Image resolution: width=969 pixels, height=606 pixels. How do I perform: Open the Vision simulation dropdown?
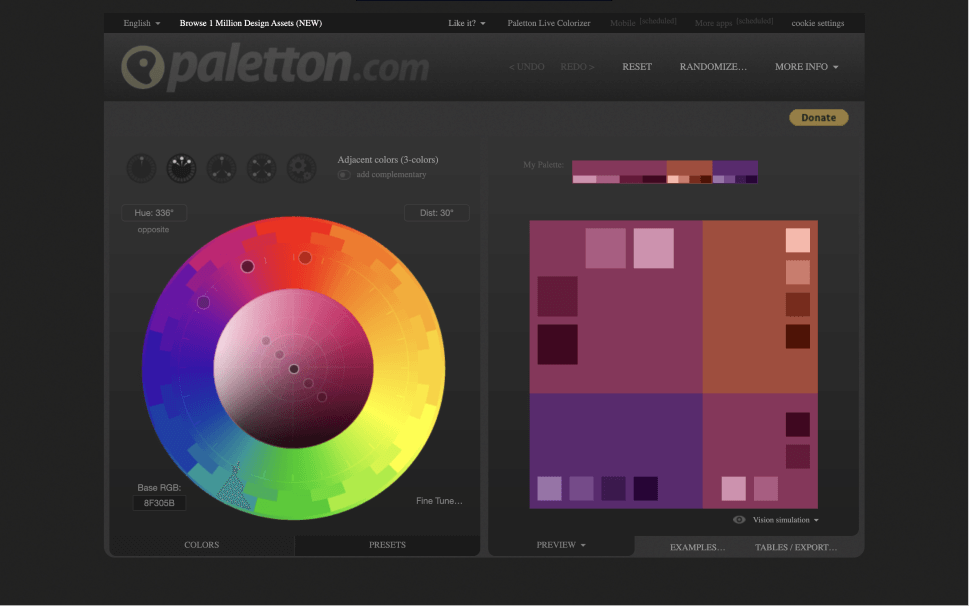tap(785, 520)
